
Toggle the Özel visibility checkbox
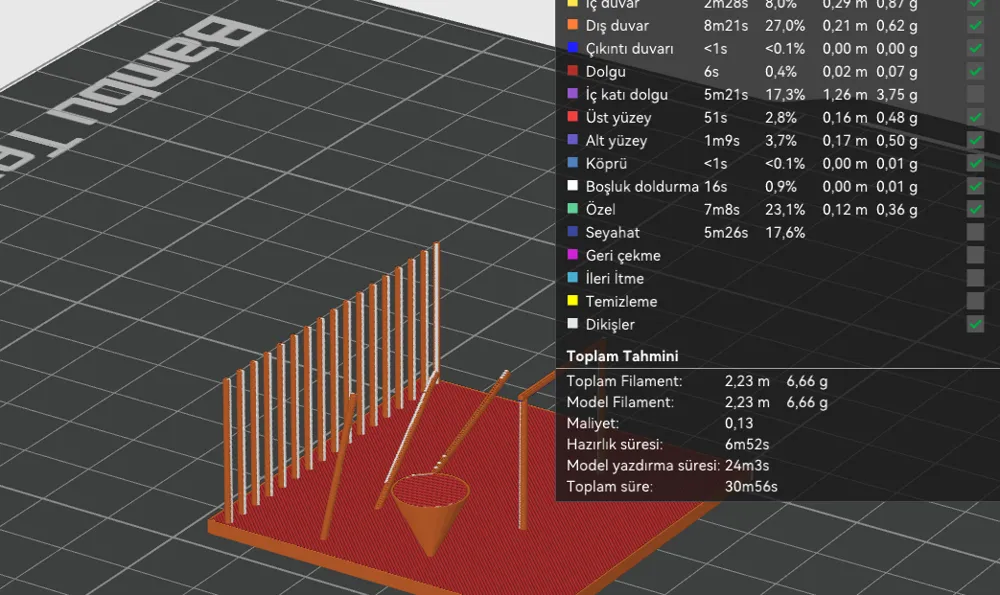975,209
